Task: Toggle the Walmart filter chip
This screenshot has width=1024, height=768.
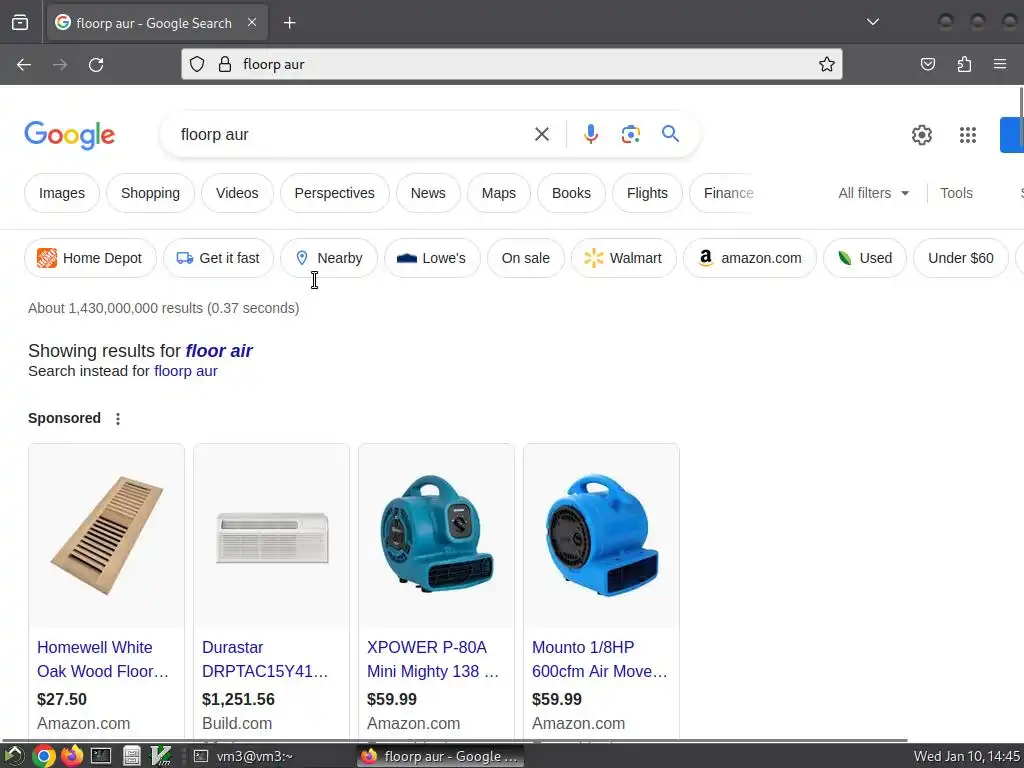Action: point(623,258)
